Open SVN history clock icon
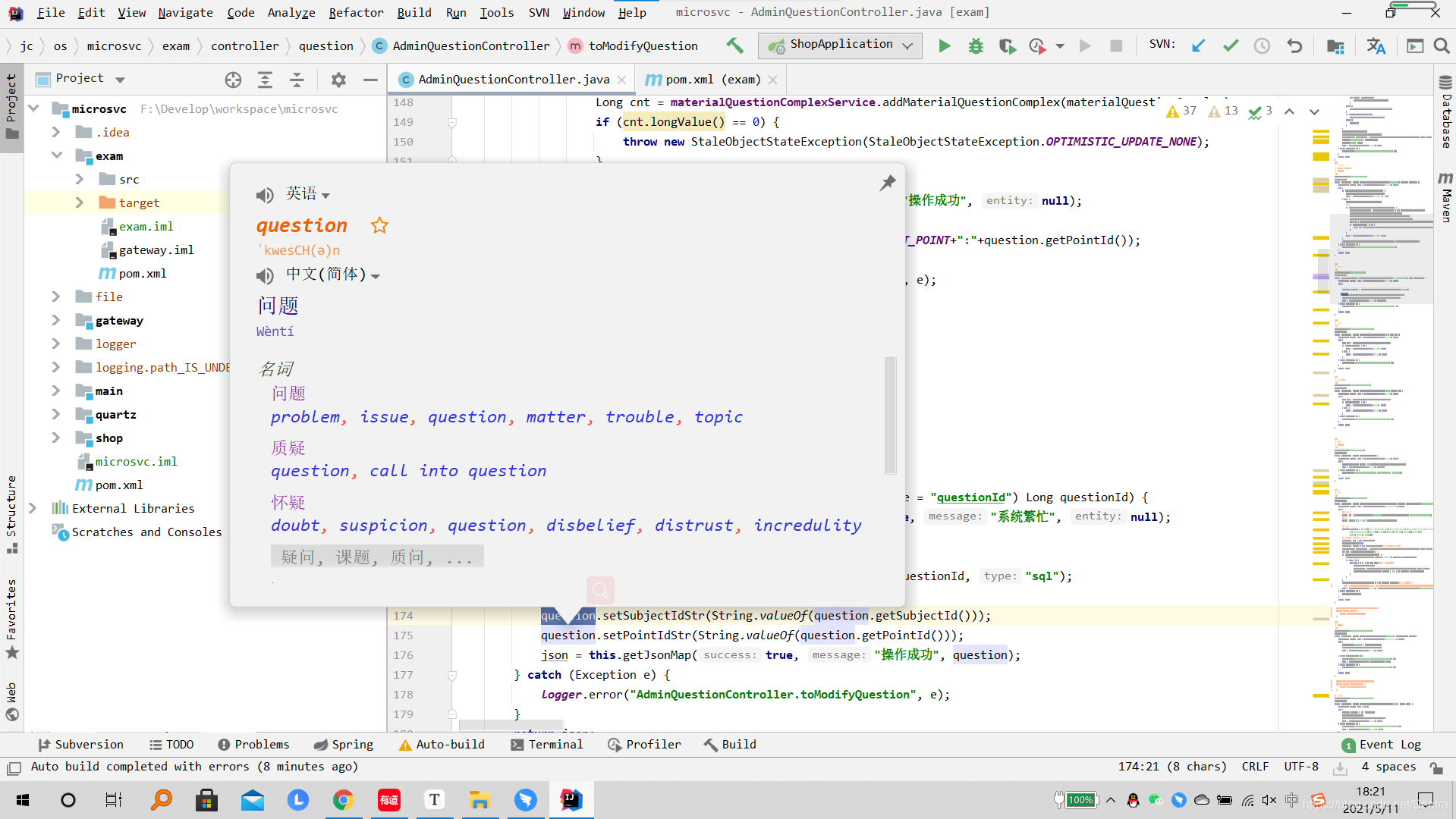Image resolution: width=1456 pixels, height=819 pixels. click(x=1262, y=45)
